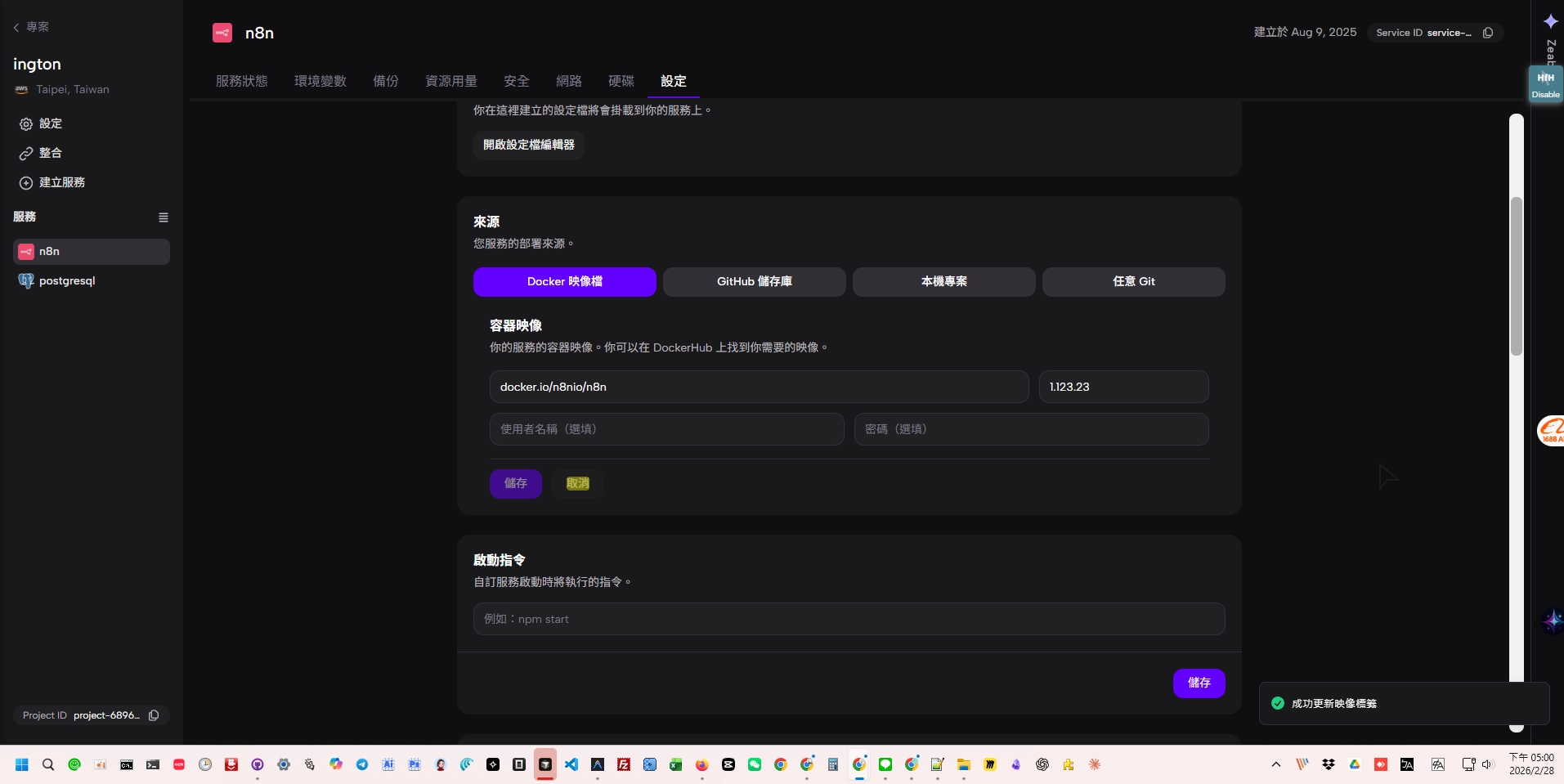Select 任意 Git as the source
This screenshot has width=1564, height=784.
[x=1134, y=282]
